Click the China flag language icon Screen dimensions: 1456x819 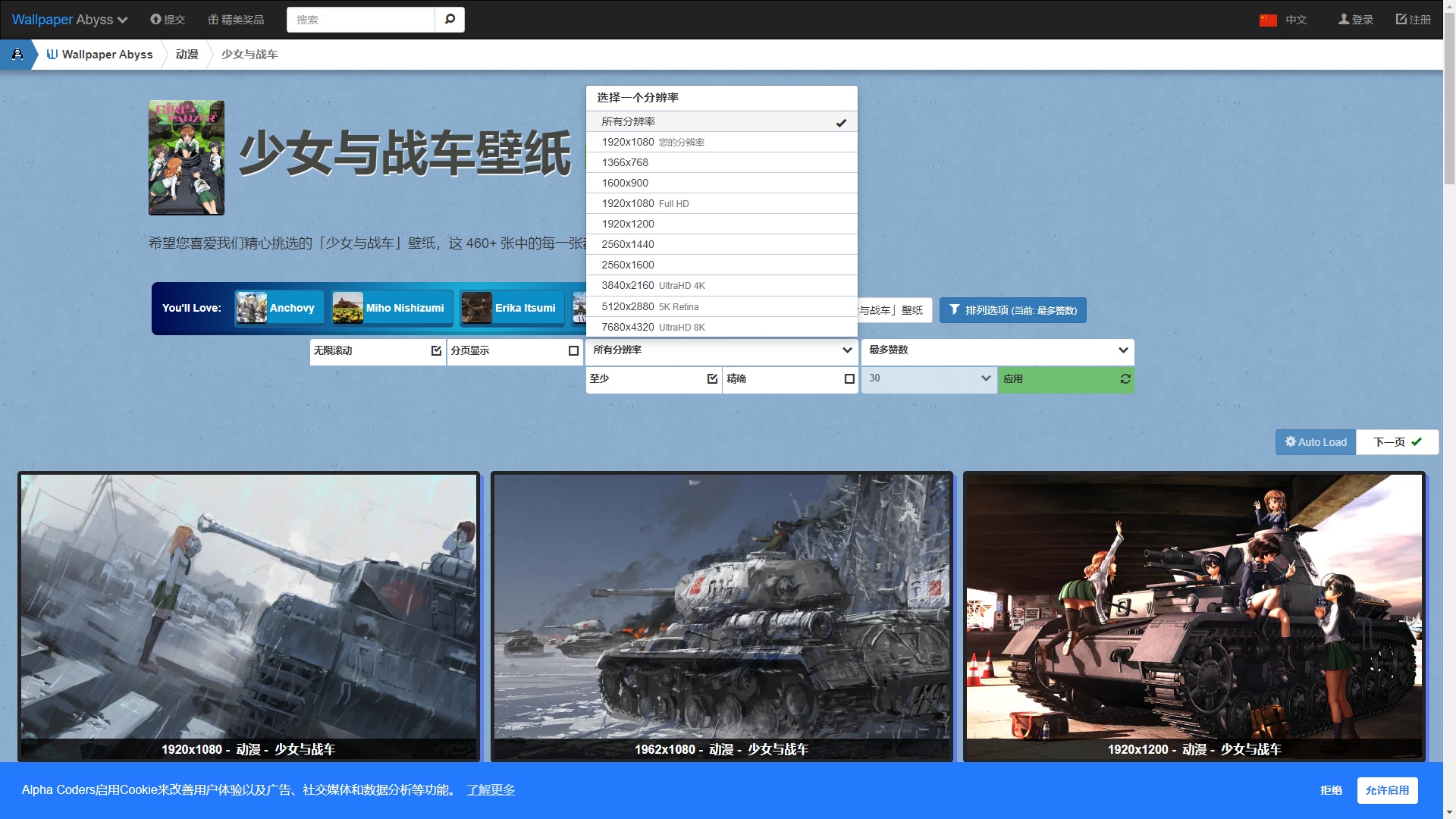click(1268, 20)
